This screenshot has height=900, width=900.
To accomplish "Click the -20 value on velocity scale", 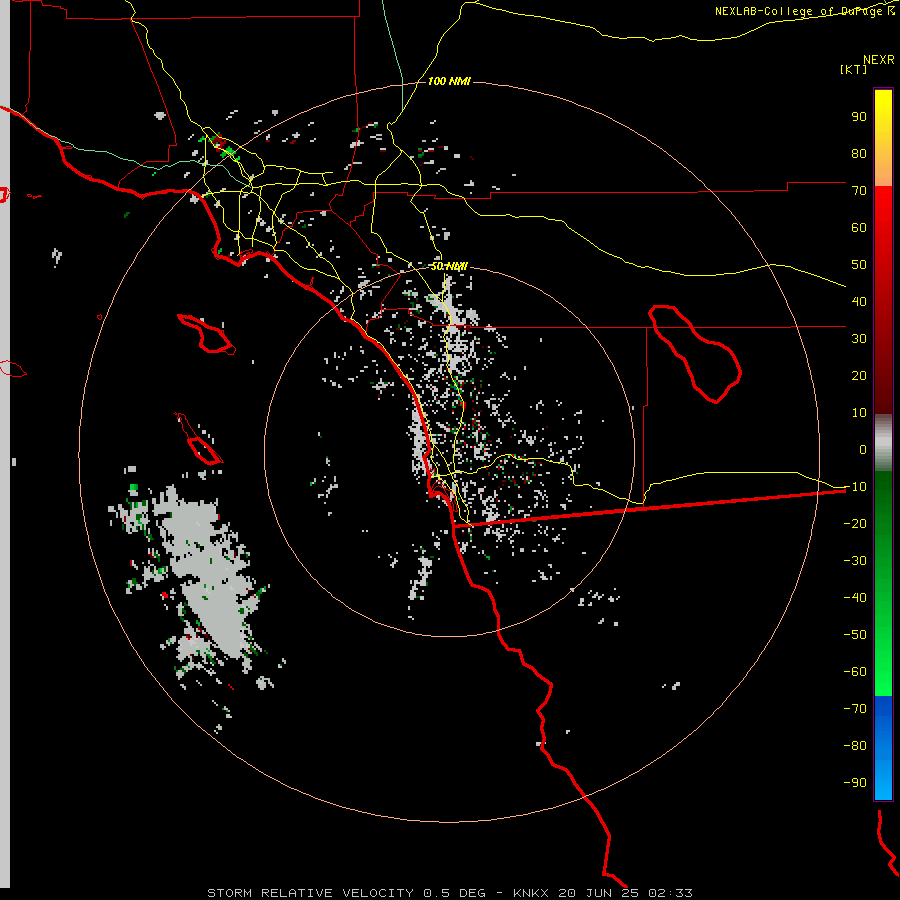I will 855,523.
